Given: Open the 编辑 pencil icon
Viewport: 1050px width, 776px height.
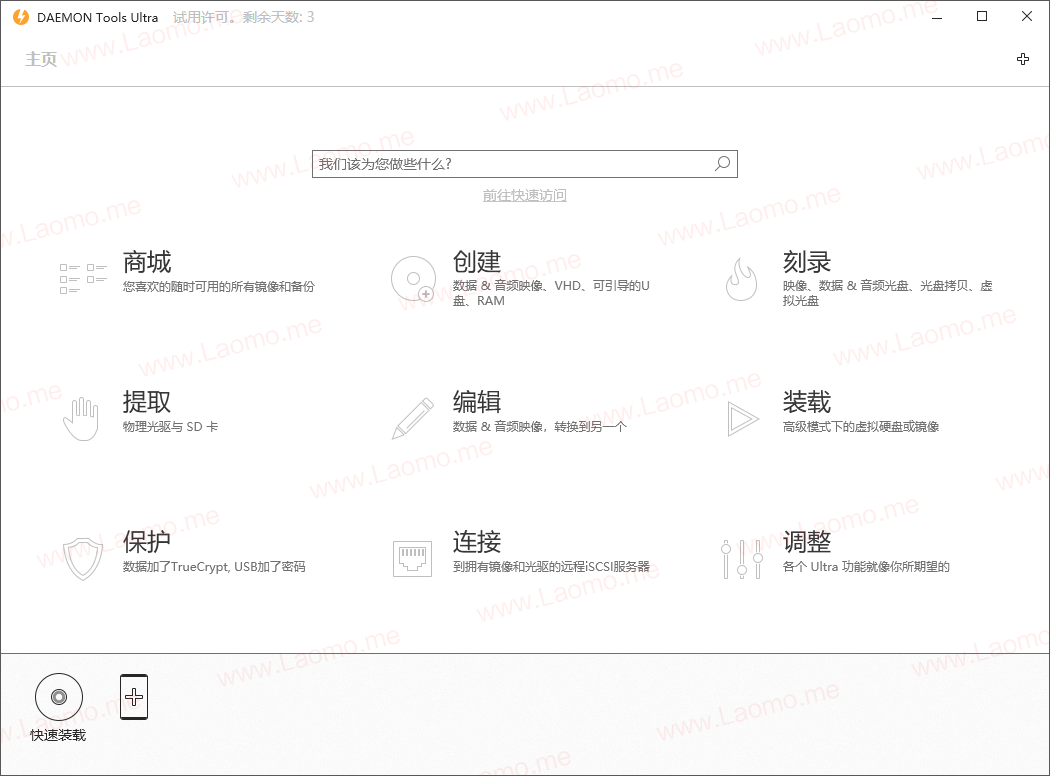Looking at the screenshot, I should (x=412, y=419).
